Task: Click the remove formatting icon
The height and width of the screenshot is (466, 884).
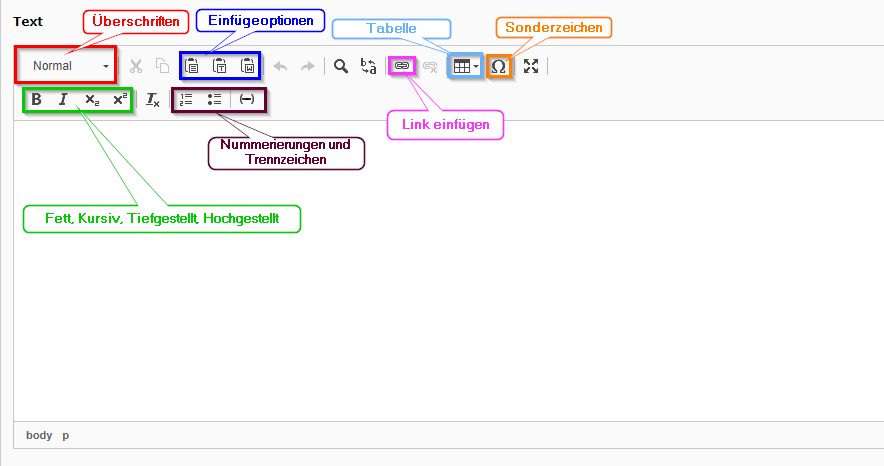Action: click(152, 99)
